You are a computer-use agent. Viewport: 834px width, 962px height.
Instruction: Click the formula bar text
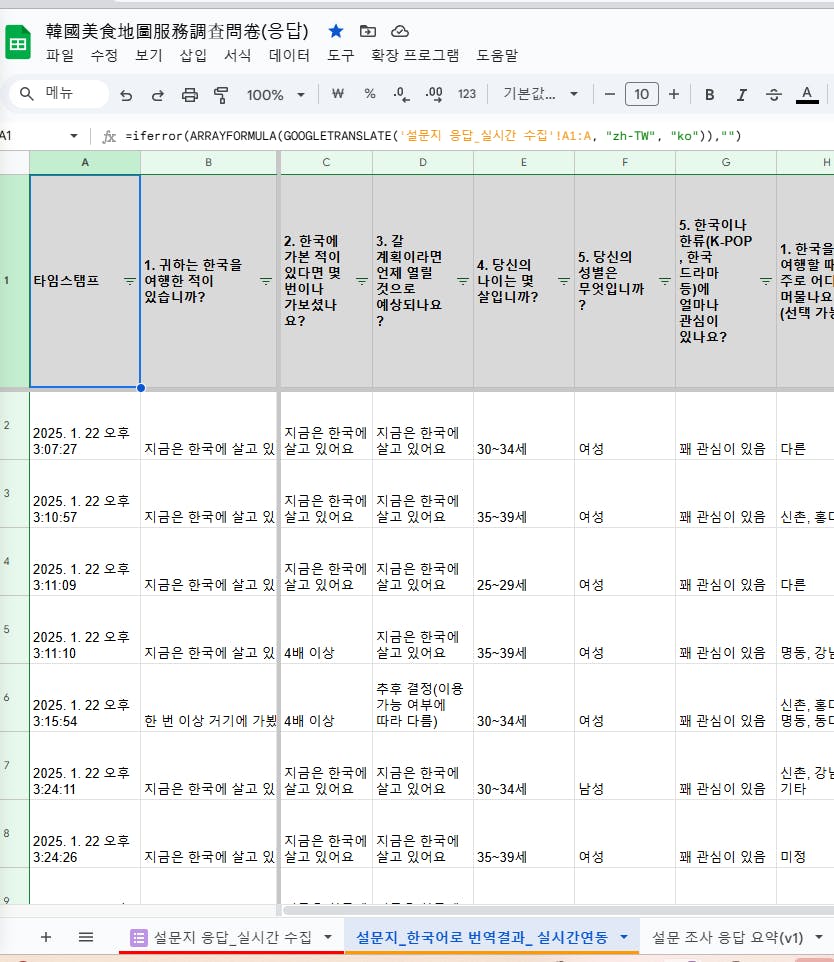(x=433, y=136)
